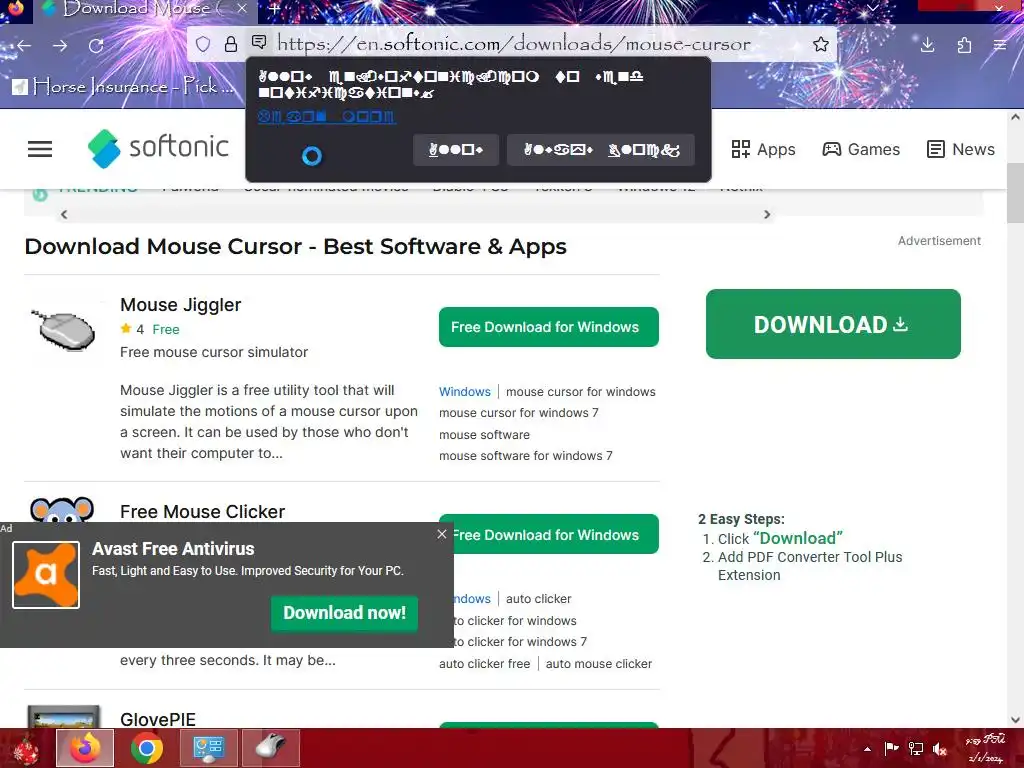Open the Firefox downloads arrow icon

click(927, 44)
